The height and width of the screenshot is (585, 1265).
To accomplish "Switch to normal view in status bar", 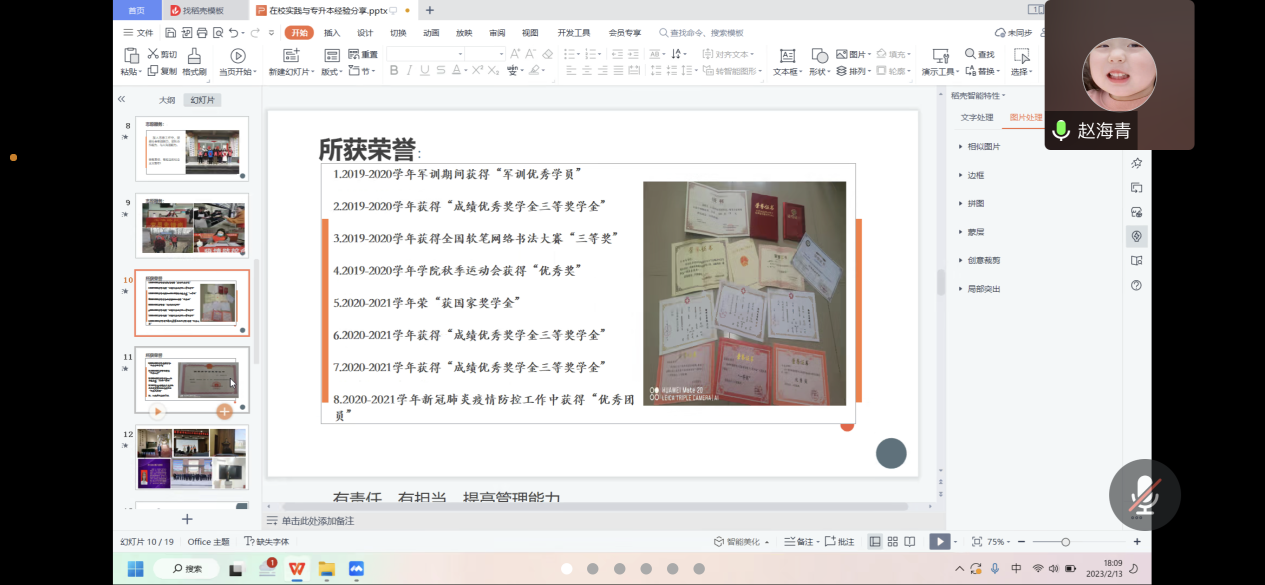I will click(x=875, y=542).
